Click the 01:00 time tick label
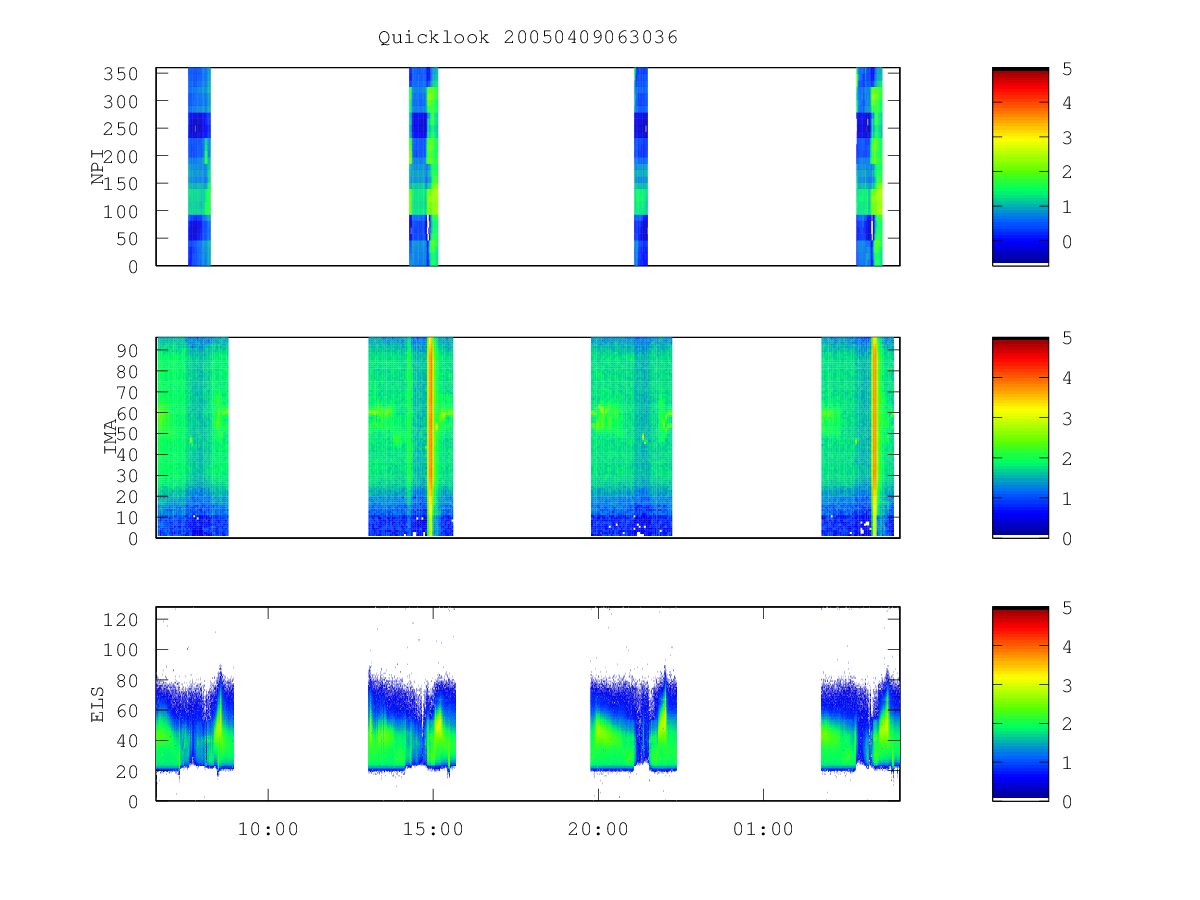Screen dimensions: 1200x900 click(763, 830)
